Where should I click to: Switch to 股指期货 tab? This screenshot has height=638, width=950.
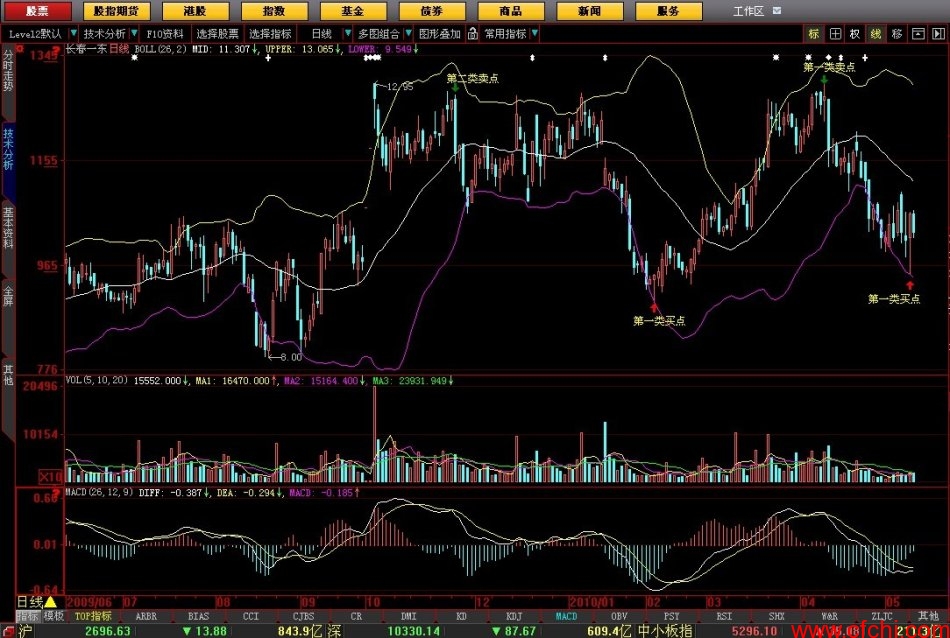click(116, 11)
